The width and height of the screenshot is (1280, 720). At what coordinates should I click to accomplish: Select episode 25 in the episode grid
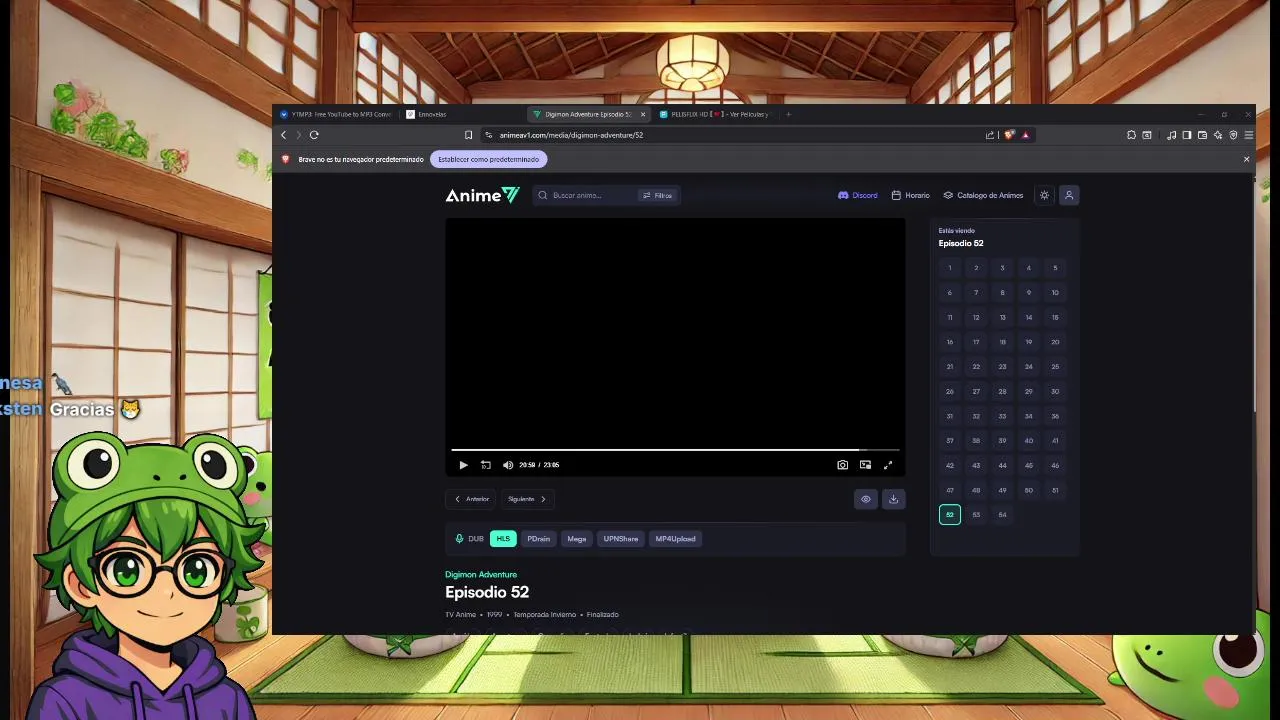pos(1055,367)
